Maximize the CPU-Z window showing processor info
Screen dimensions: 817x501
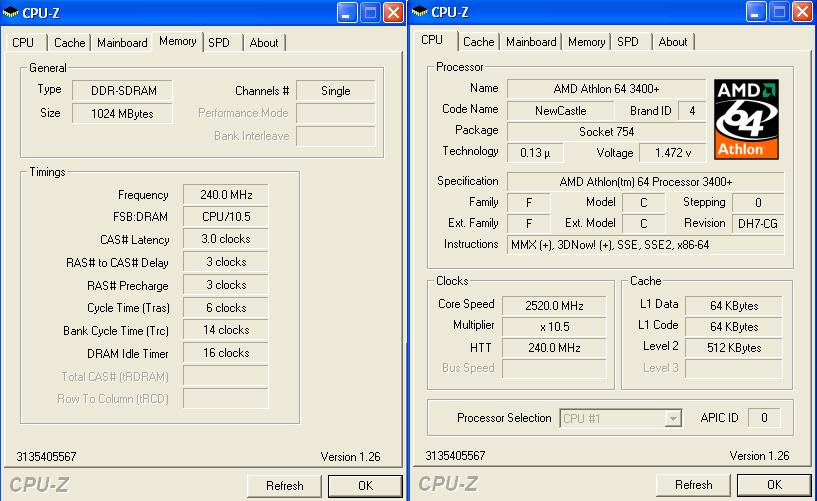click(x=779, y=13)
